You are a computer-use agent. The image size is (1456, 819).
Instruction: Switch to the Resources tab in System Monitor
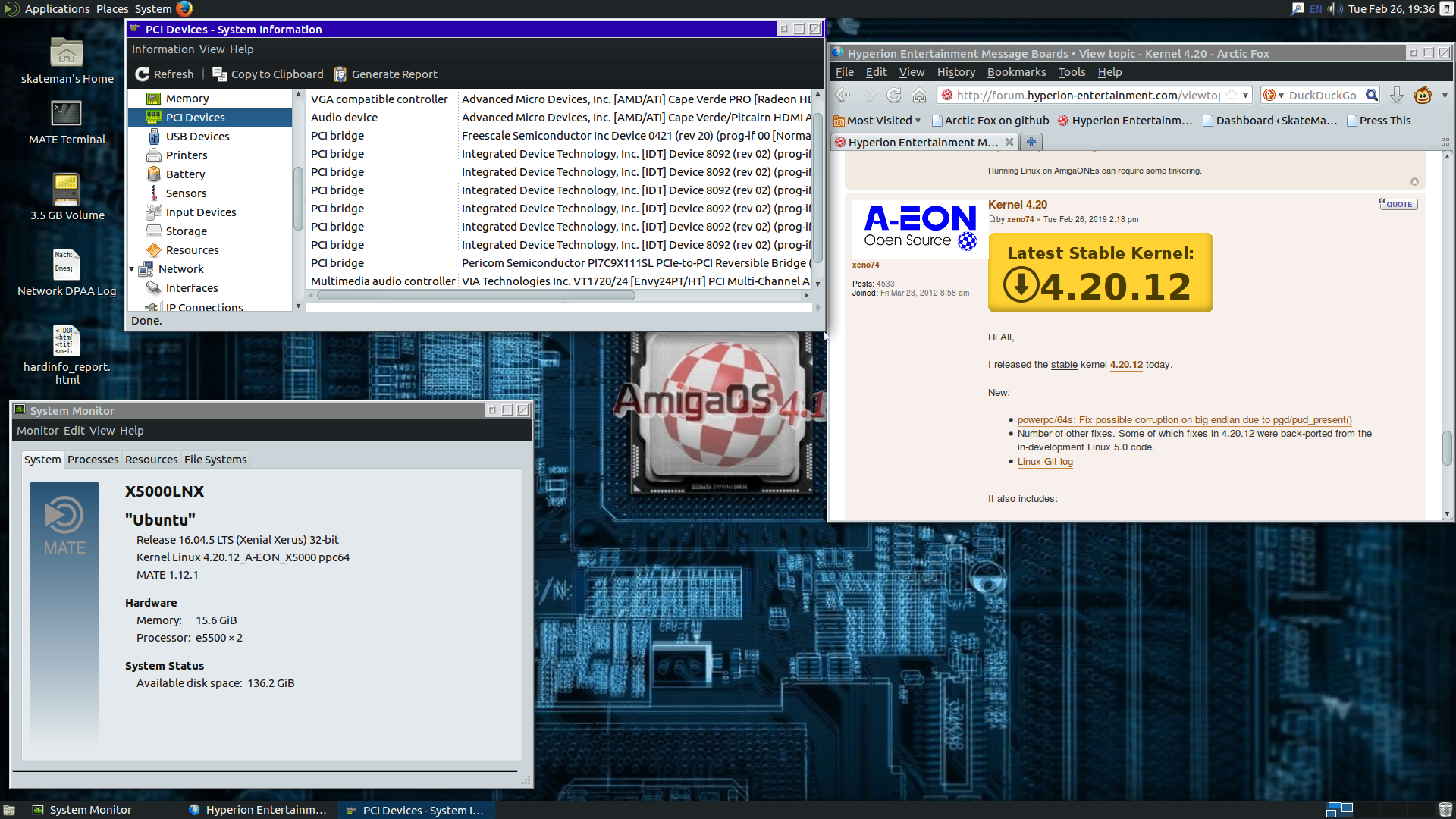click(151, 460)
